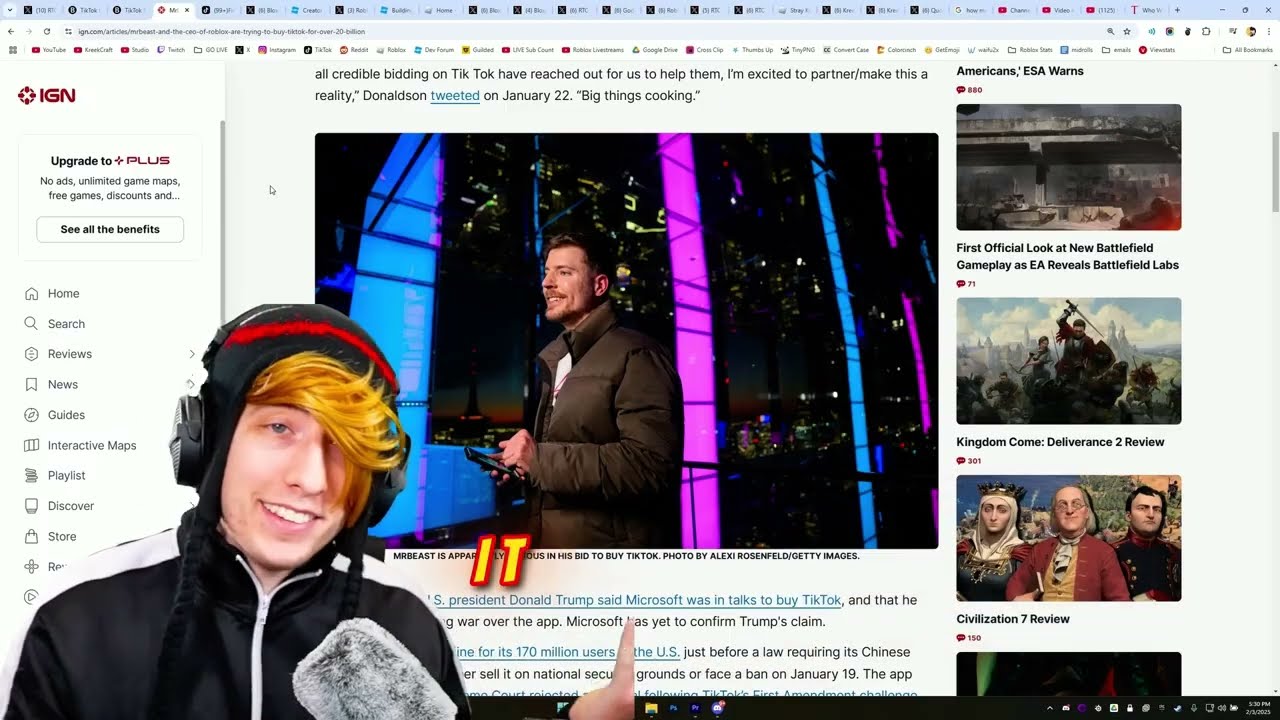The width and height of the screenshot is (1280, 720).
Task: Open the Chrome profile avatar
Action: (x=1251, y=31)
